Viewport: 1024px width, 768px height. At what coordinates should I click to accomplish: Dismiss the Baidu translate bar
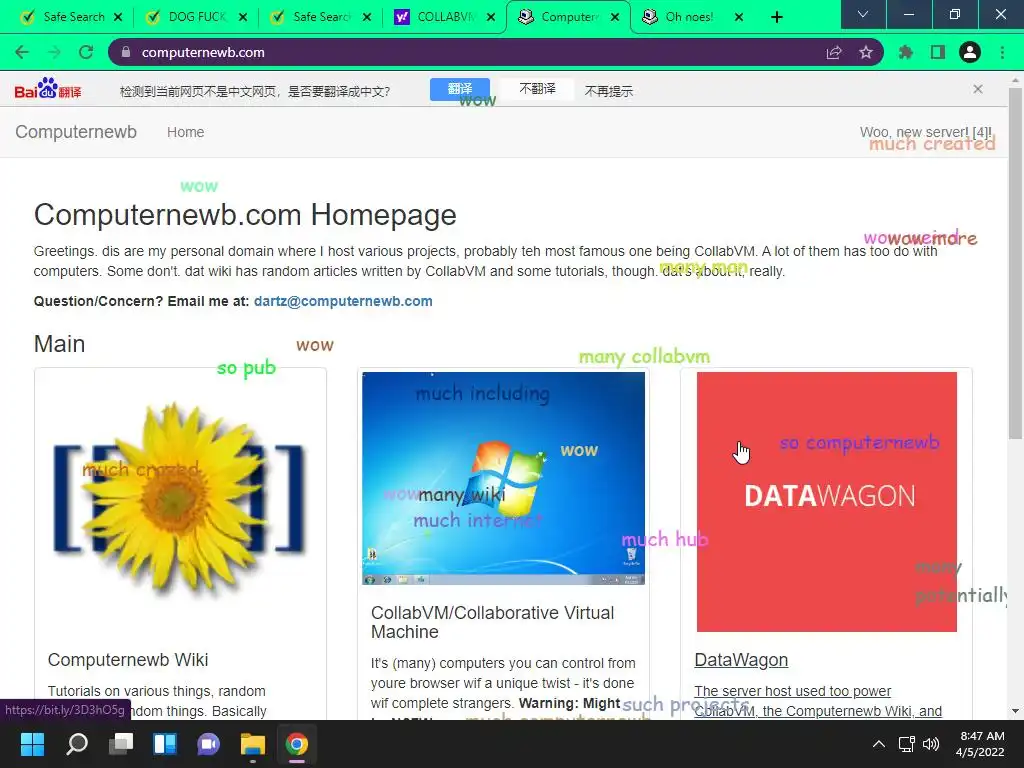coord(978,89)
